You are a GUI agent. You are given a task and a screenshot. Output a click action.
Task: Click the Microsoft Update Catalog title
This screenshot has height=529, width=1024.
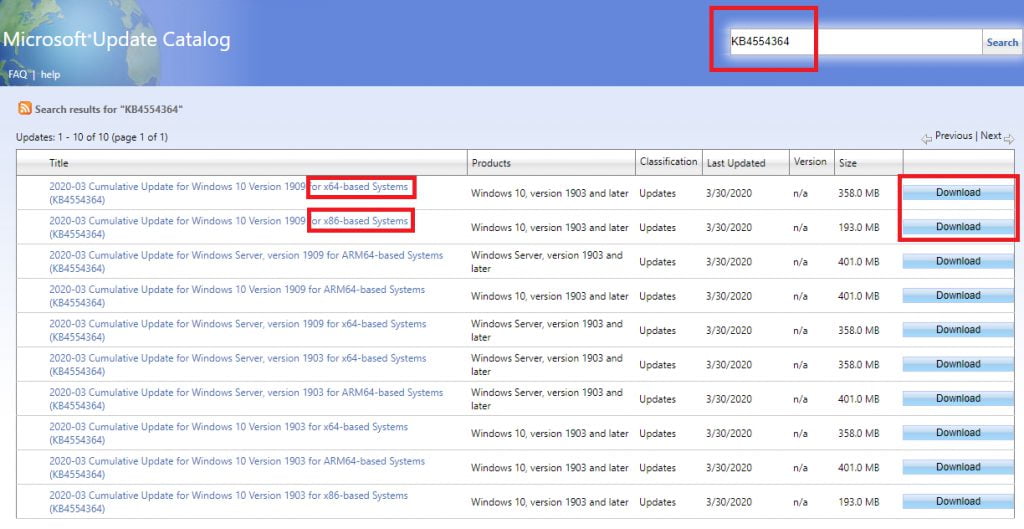click(117, 39)
